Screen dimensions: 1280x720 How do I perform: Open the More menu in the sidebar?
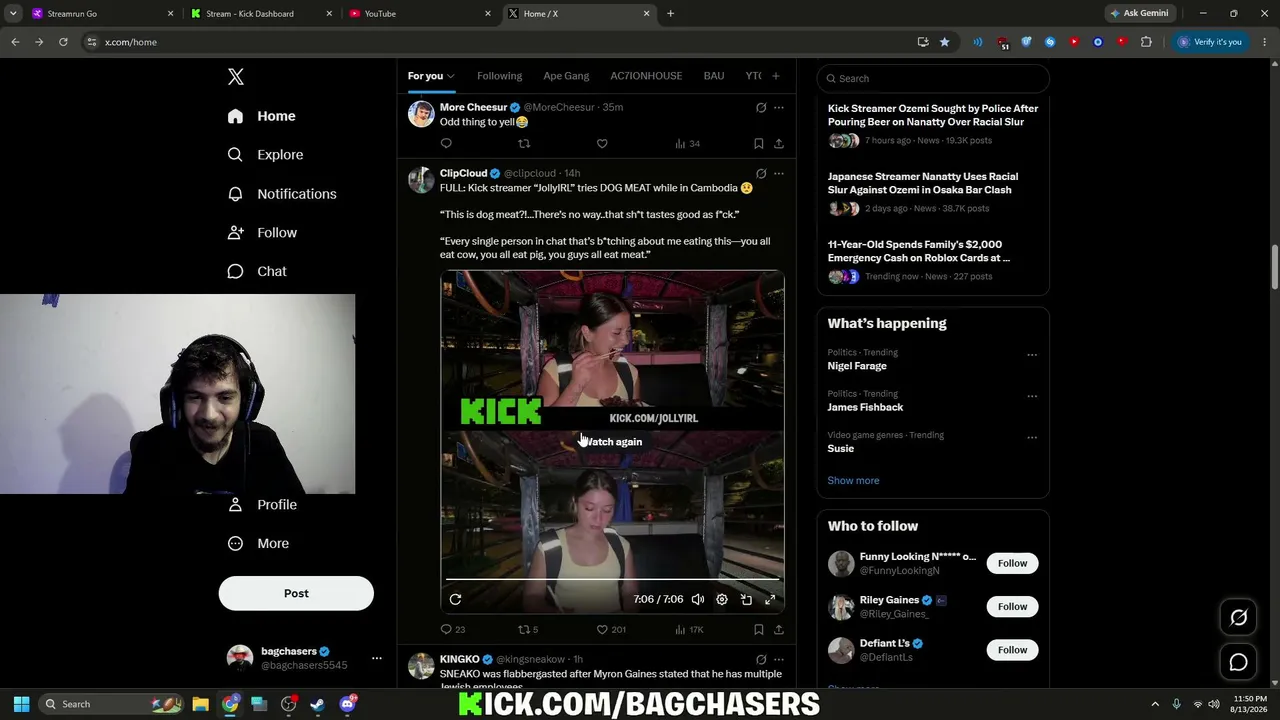[259, 544]
